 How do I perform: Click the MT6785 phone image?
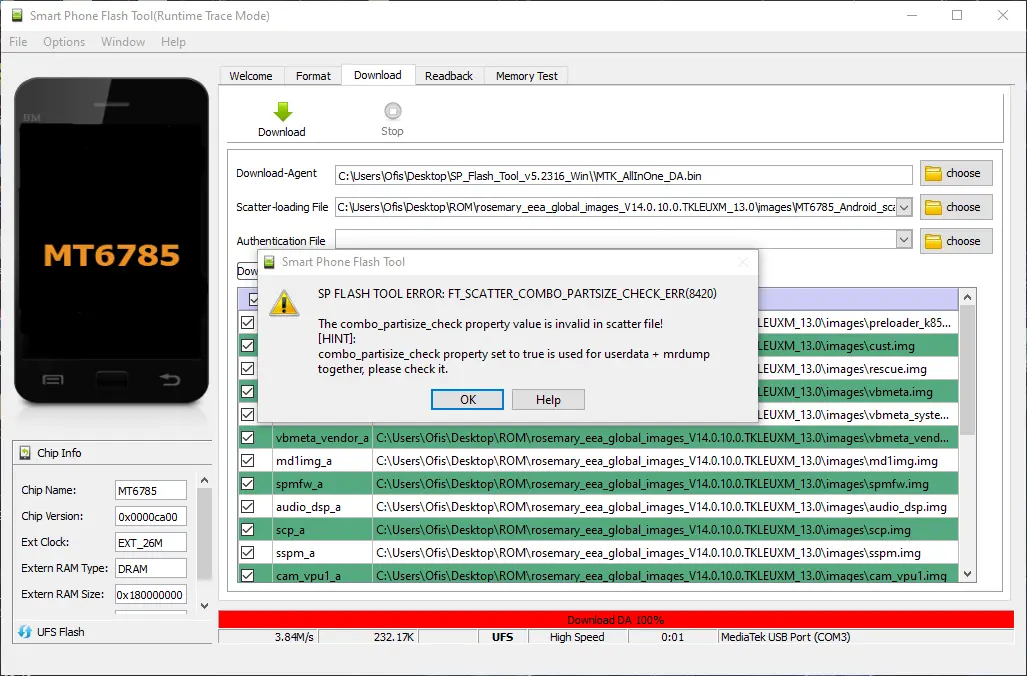[x=111, y=241]
